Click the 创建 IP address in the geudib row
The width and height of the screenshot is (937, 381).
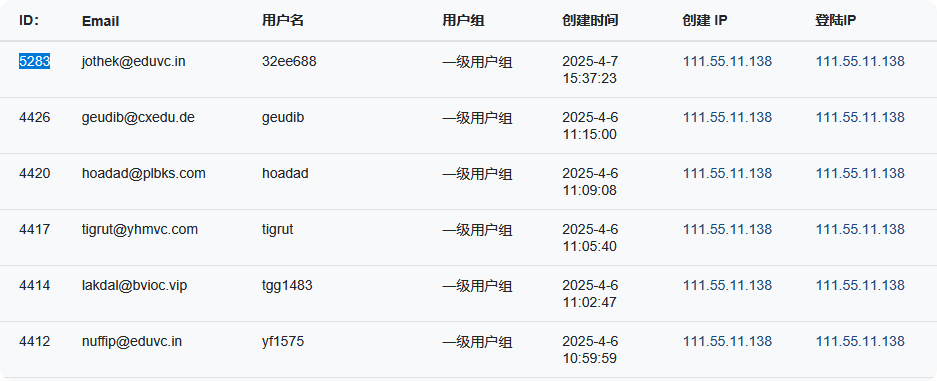click(727, 117)
